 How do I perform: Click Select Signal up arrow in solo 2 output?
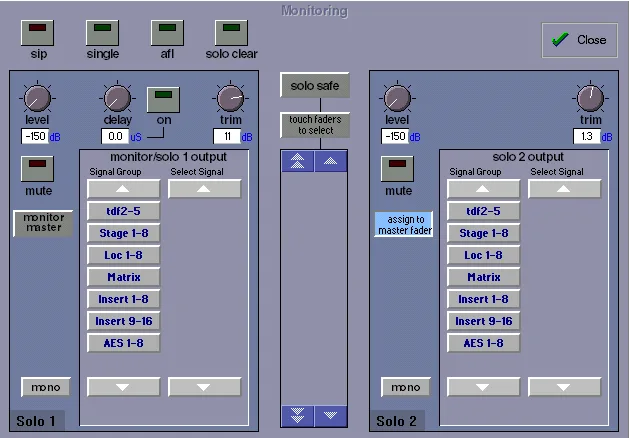(564, 189)
